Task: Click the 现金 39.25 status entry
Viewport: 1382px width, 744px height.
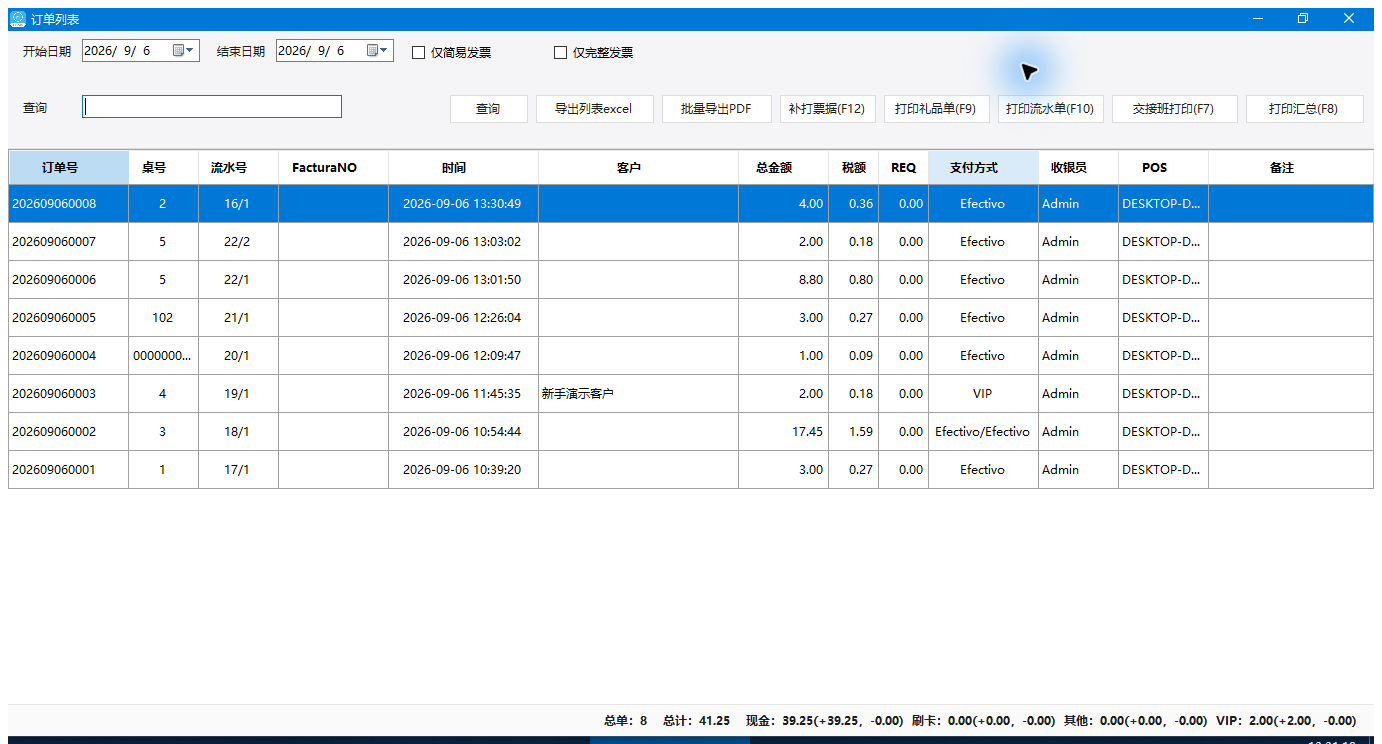Action: click(x=825, y=720)
